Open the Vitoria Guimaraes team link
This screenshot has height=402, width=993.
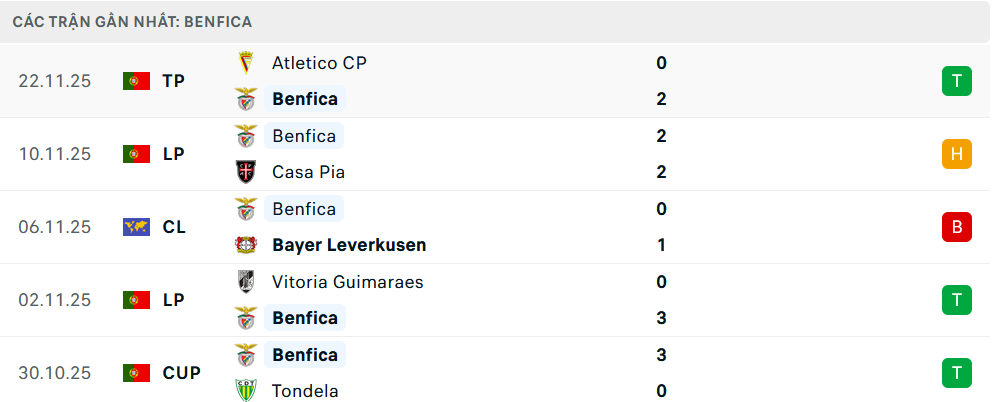pyautogui.click(x=347, y=282)
